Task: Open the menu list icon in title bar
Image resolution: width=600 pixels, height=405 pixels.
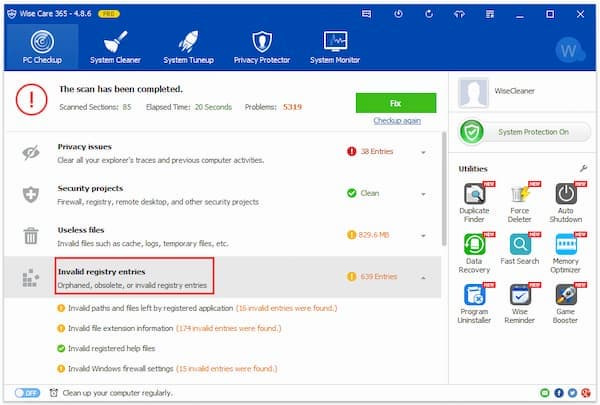Action: click(490, 14)
